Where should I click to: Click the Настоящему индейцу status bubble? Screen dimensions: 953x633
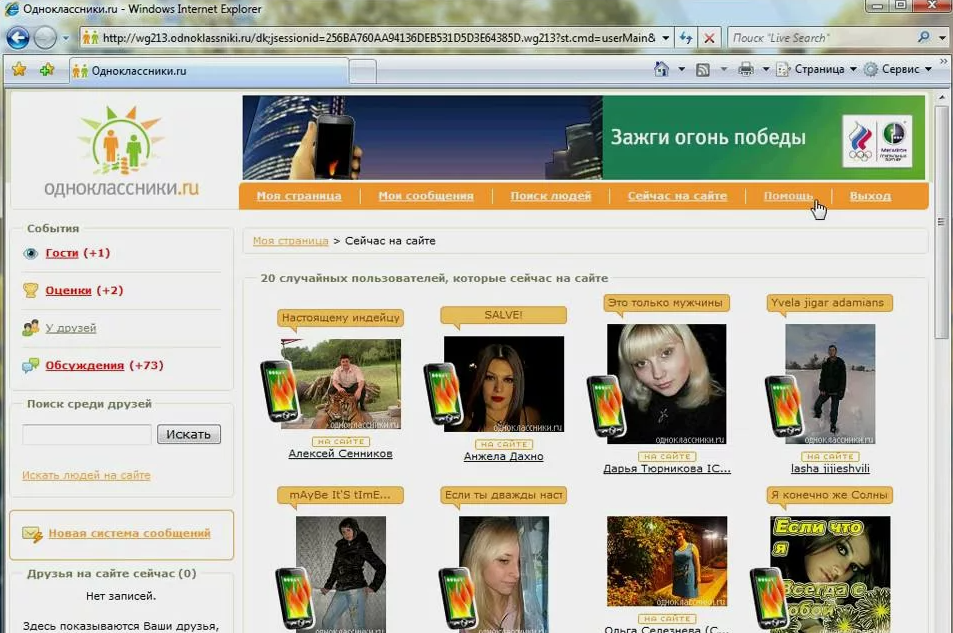click(x=340, y=318)
